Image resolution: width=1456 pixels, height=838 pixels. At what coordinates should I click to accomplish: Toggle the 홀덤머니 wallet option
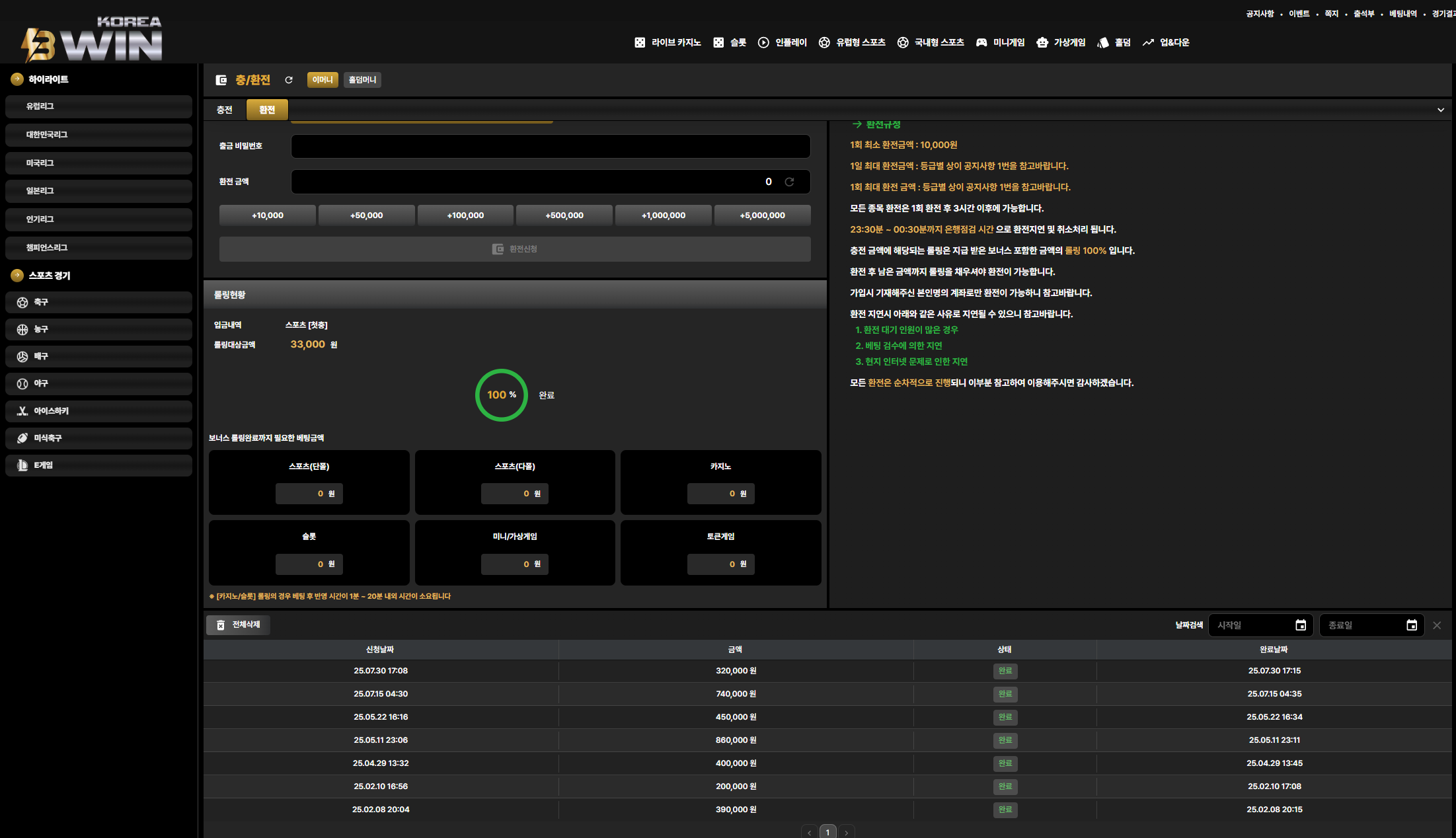(x=362, y=80)
